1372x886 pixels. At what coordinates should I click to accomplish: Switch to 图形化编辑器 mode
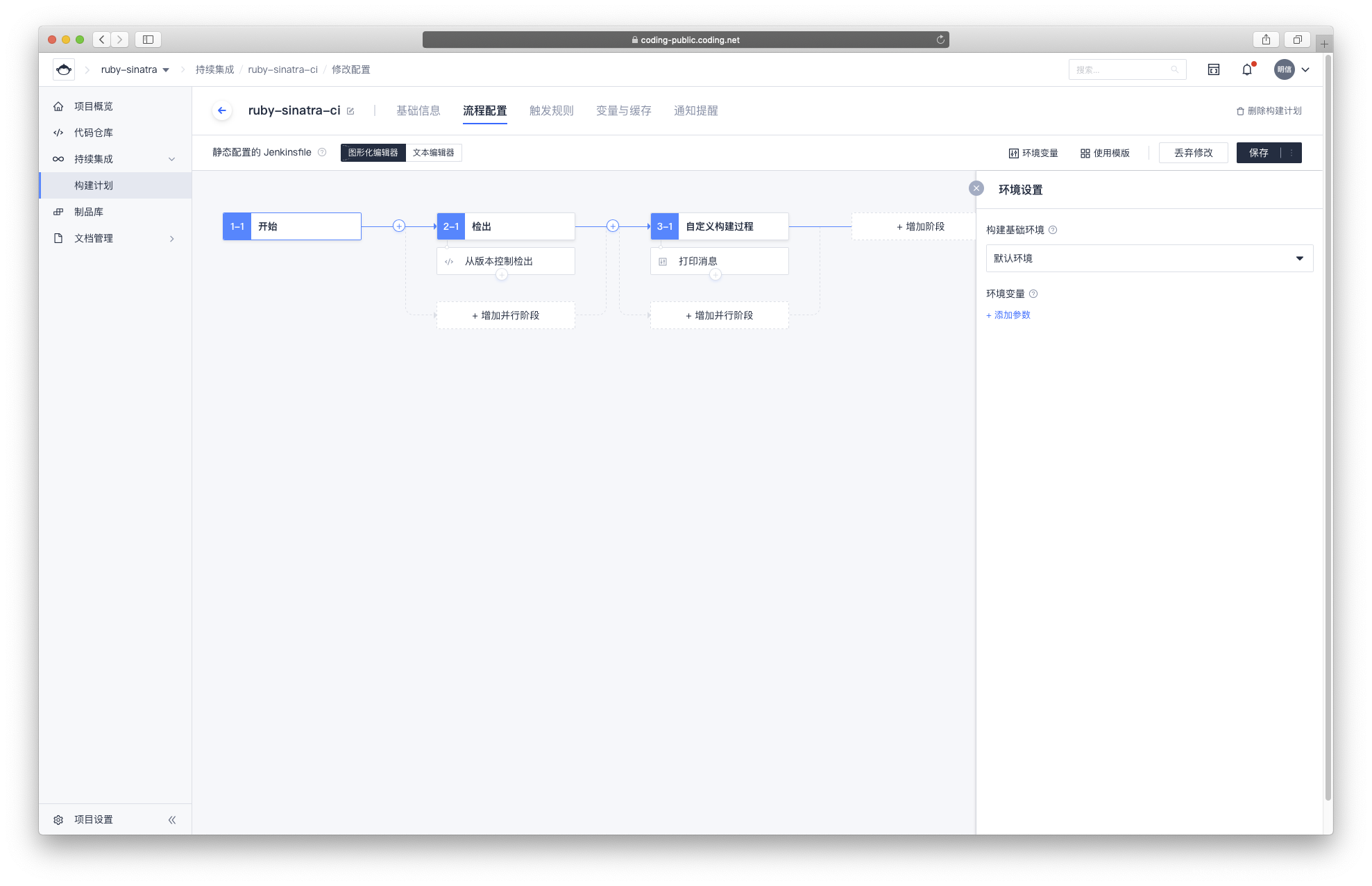coord(373,153)
